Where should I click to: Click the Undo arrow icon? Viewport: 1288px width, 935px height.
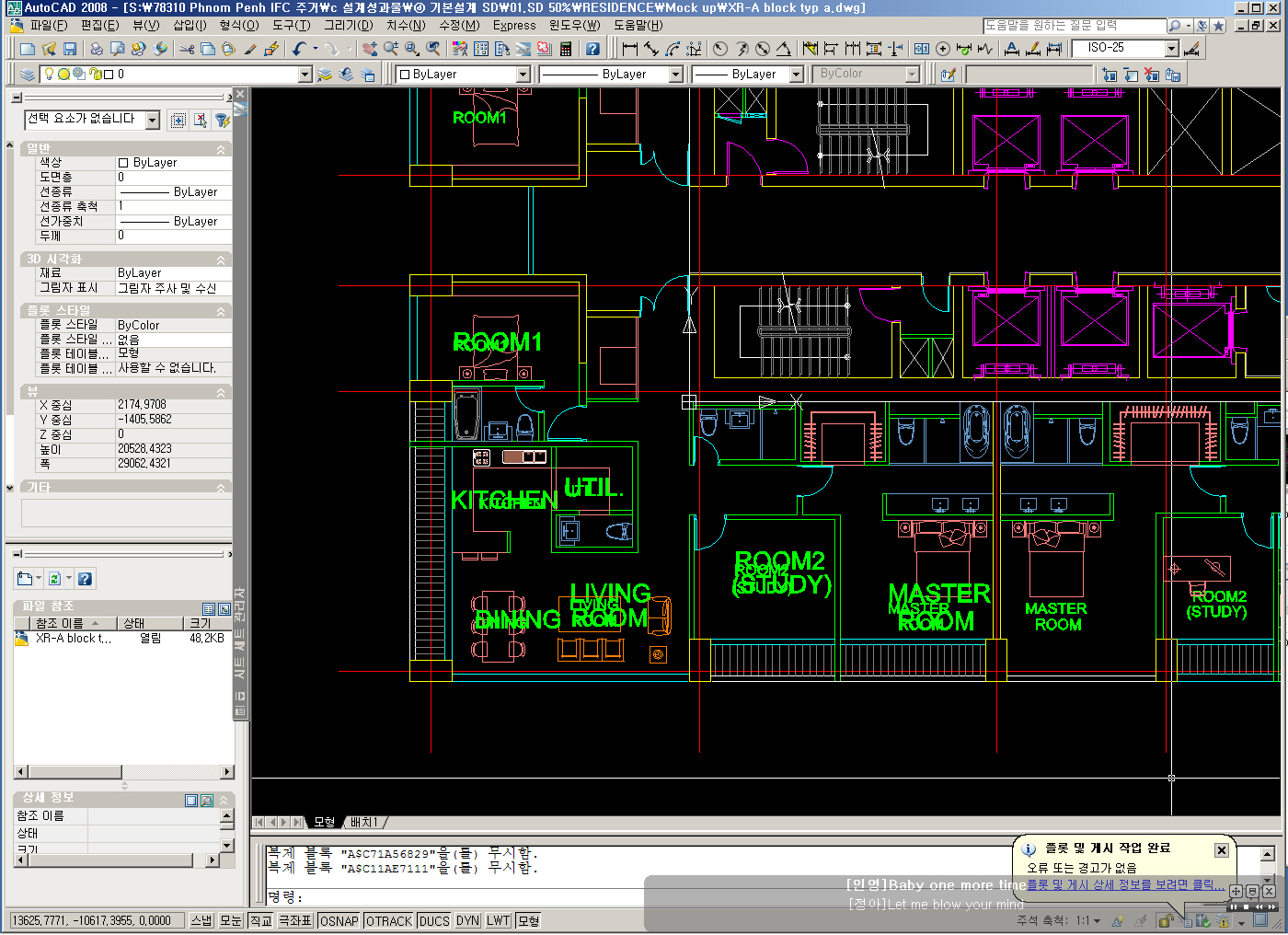click(299, 49)
